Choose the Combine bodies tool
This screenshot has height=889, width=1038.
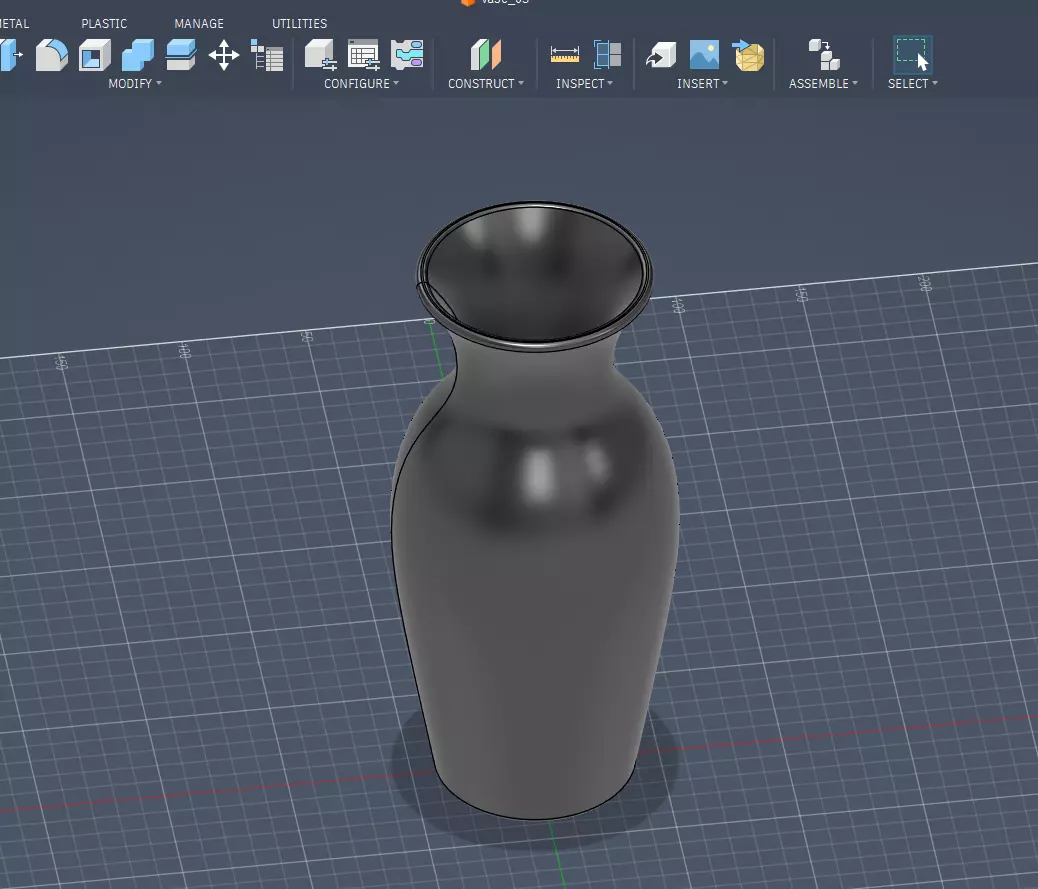tap(138, 55)
